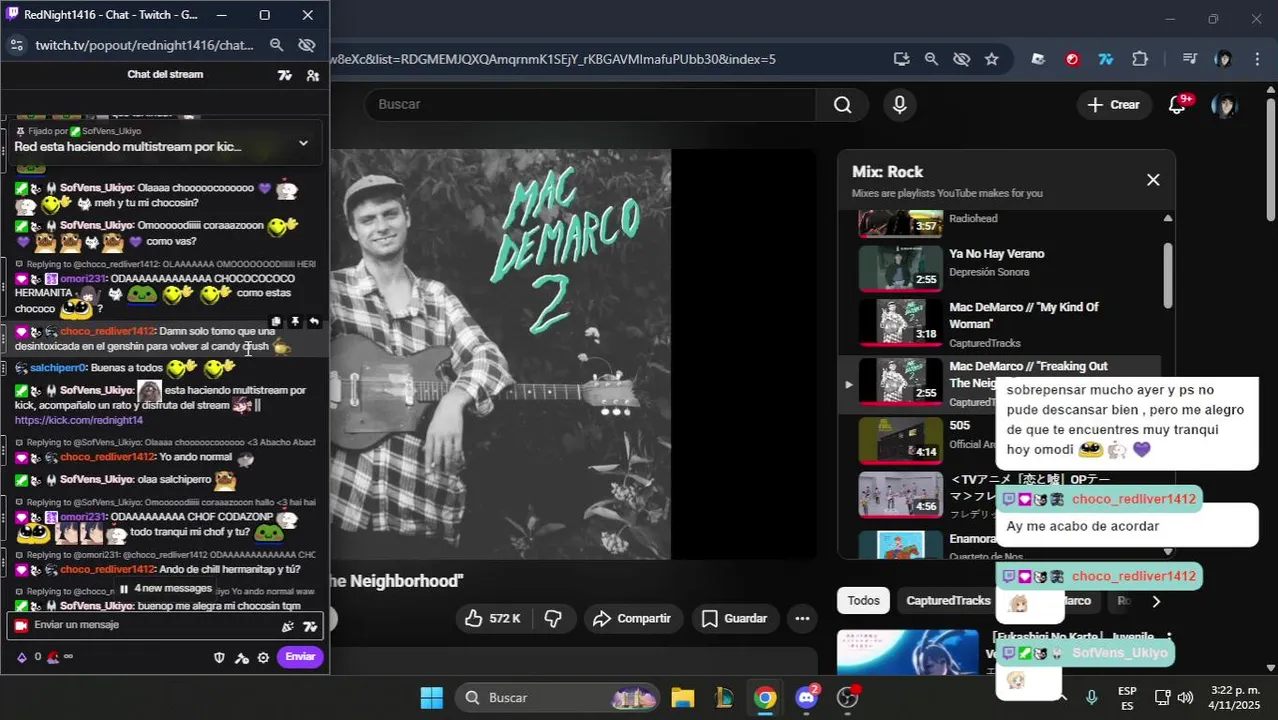Click install app icon in Chrome address bar
Viewport: 1278px width, 720px height.
(901, 59)
